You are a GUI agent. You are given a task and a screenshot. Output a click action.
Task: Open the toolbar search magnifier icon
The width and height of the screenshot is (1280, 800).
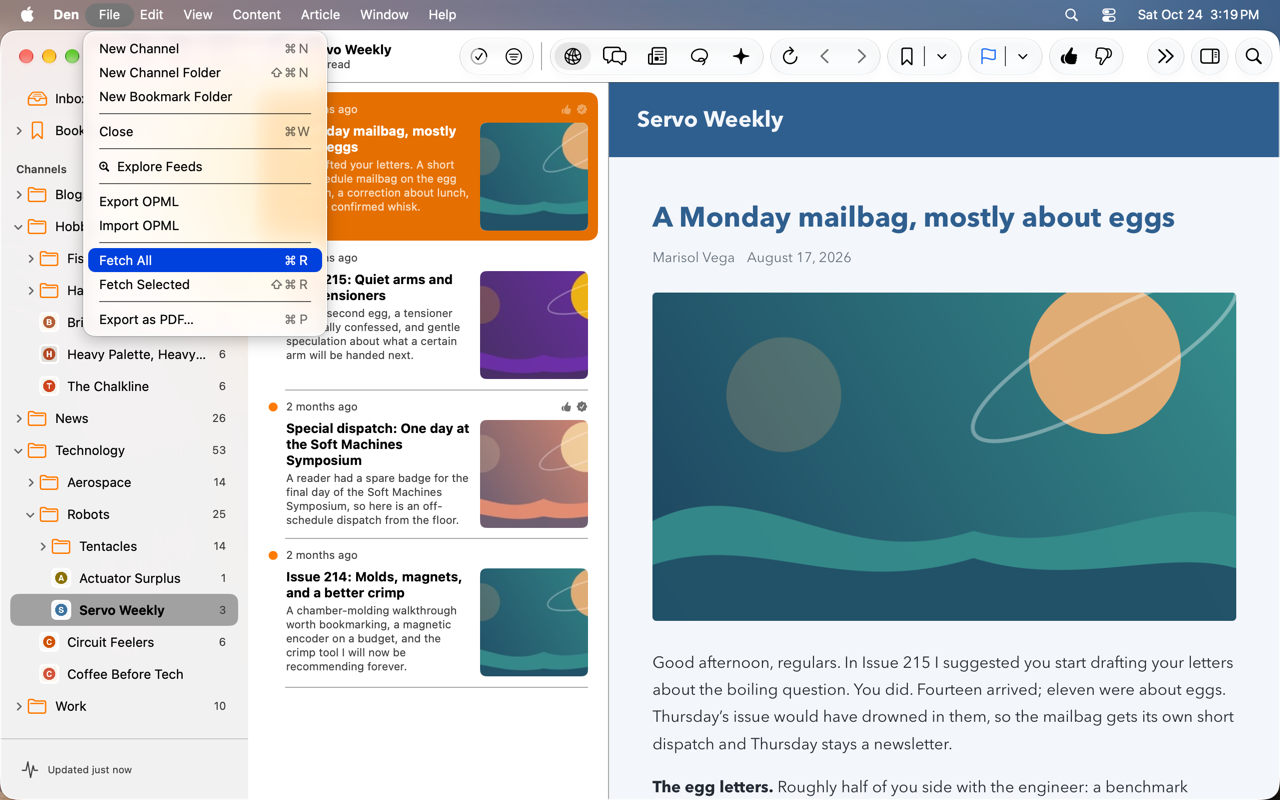(1253, 57)
